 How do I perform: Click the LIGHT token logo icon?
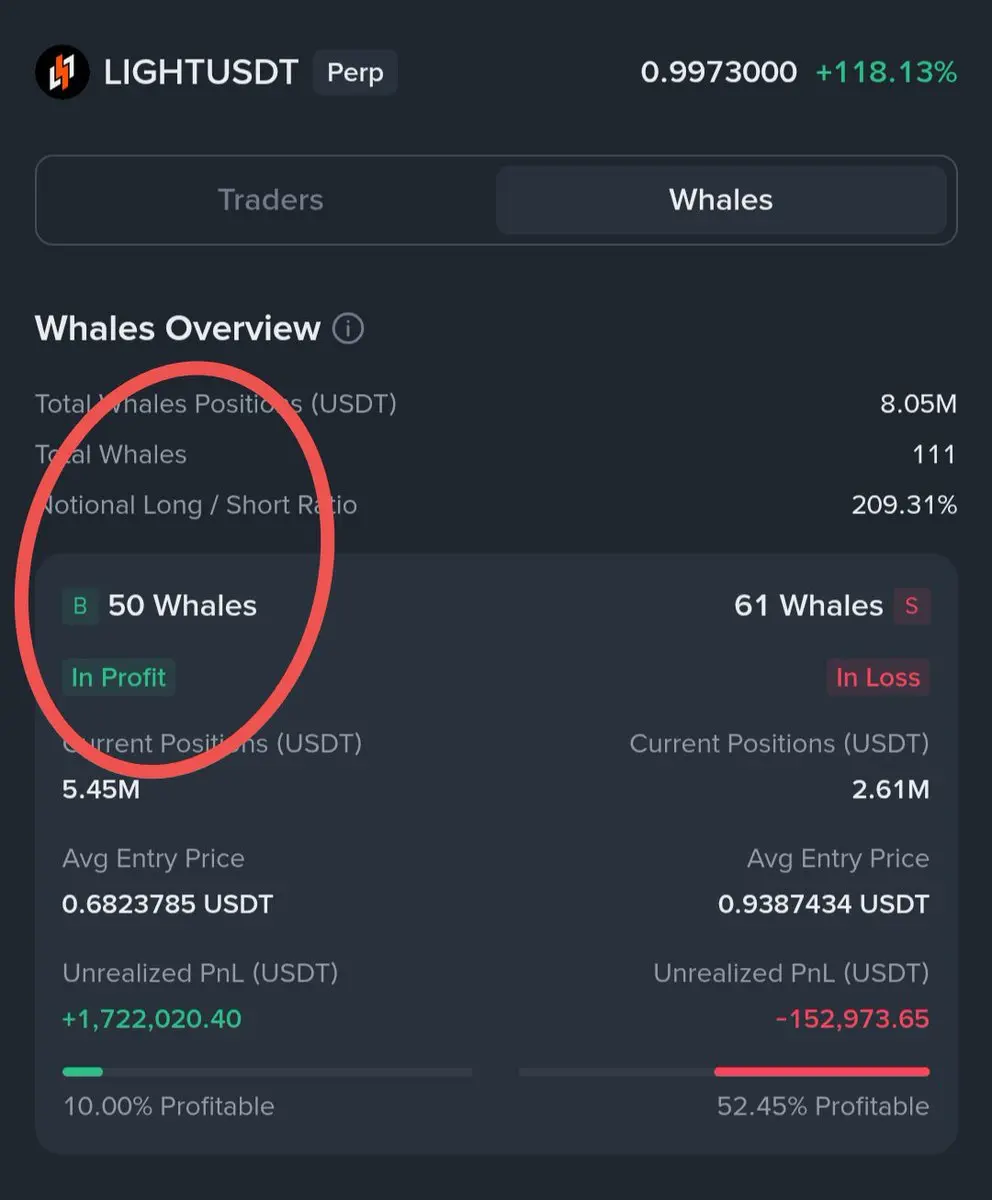(62, 72)
